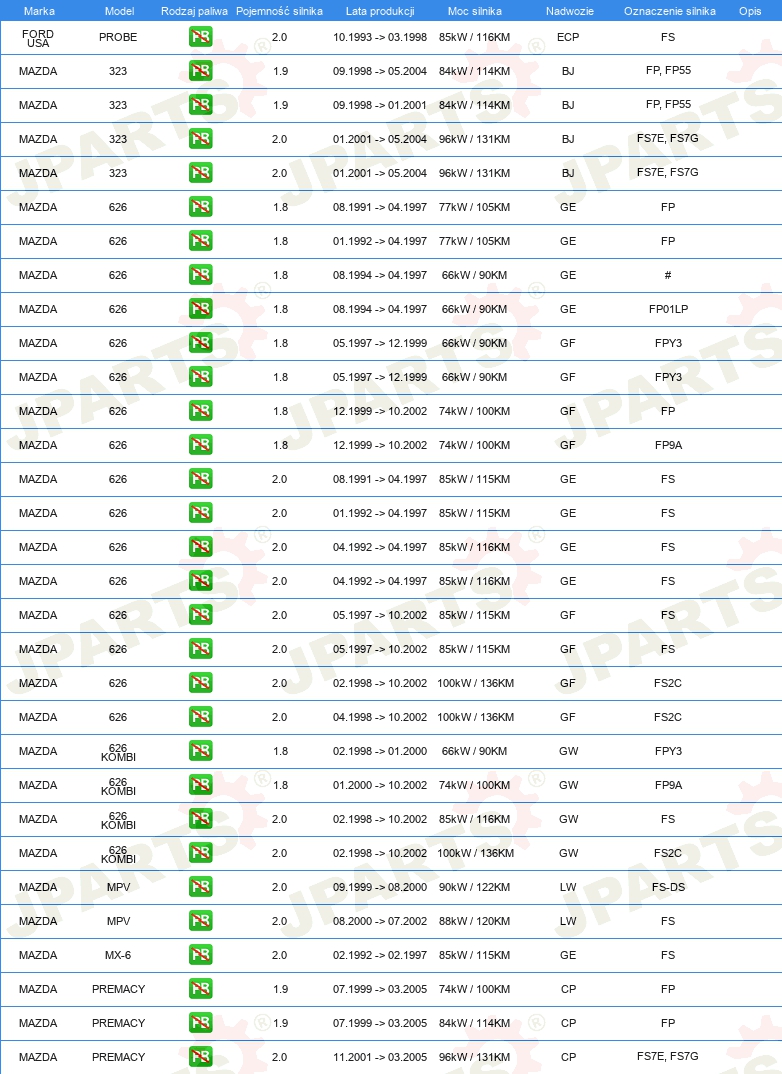
Task: Select the FS-DS engine code cell
Action: click(x=668, y=887)
